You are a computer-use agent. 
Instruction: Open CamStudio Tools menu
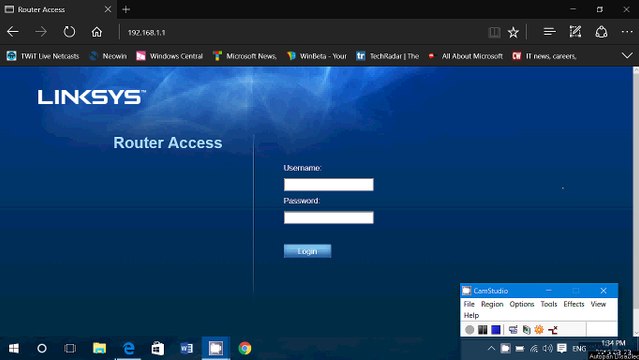point(549,304)
